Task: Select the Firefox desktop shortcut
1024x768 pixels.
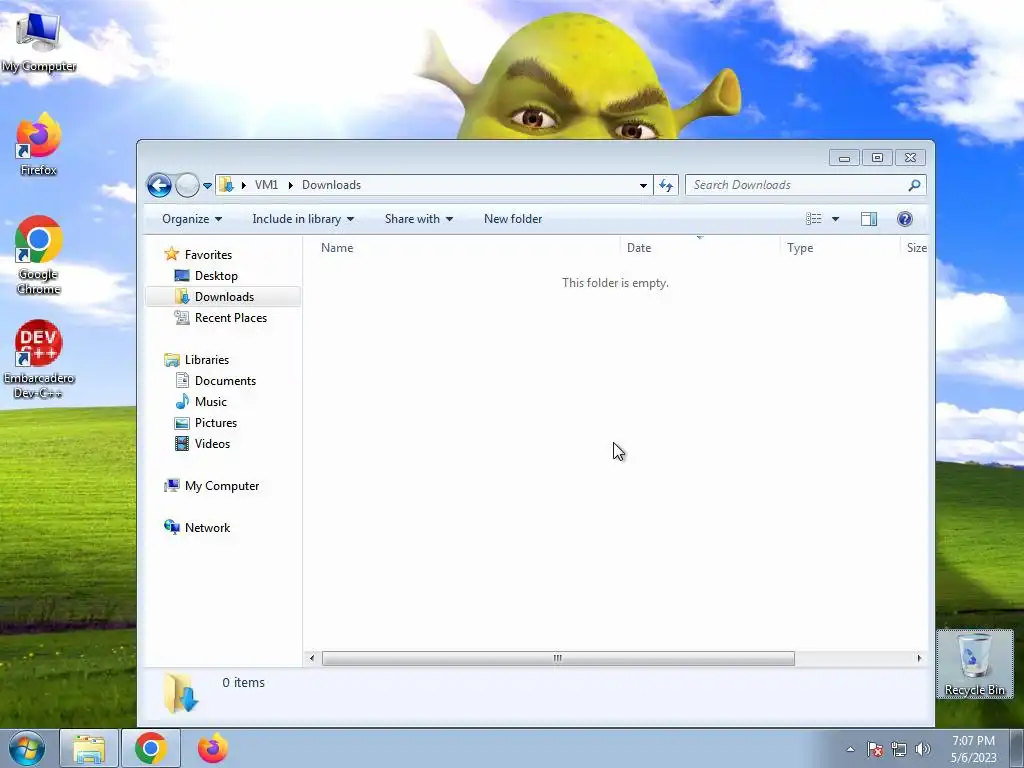Action: [x=39, y=144]
